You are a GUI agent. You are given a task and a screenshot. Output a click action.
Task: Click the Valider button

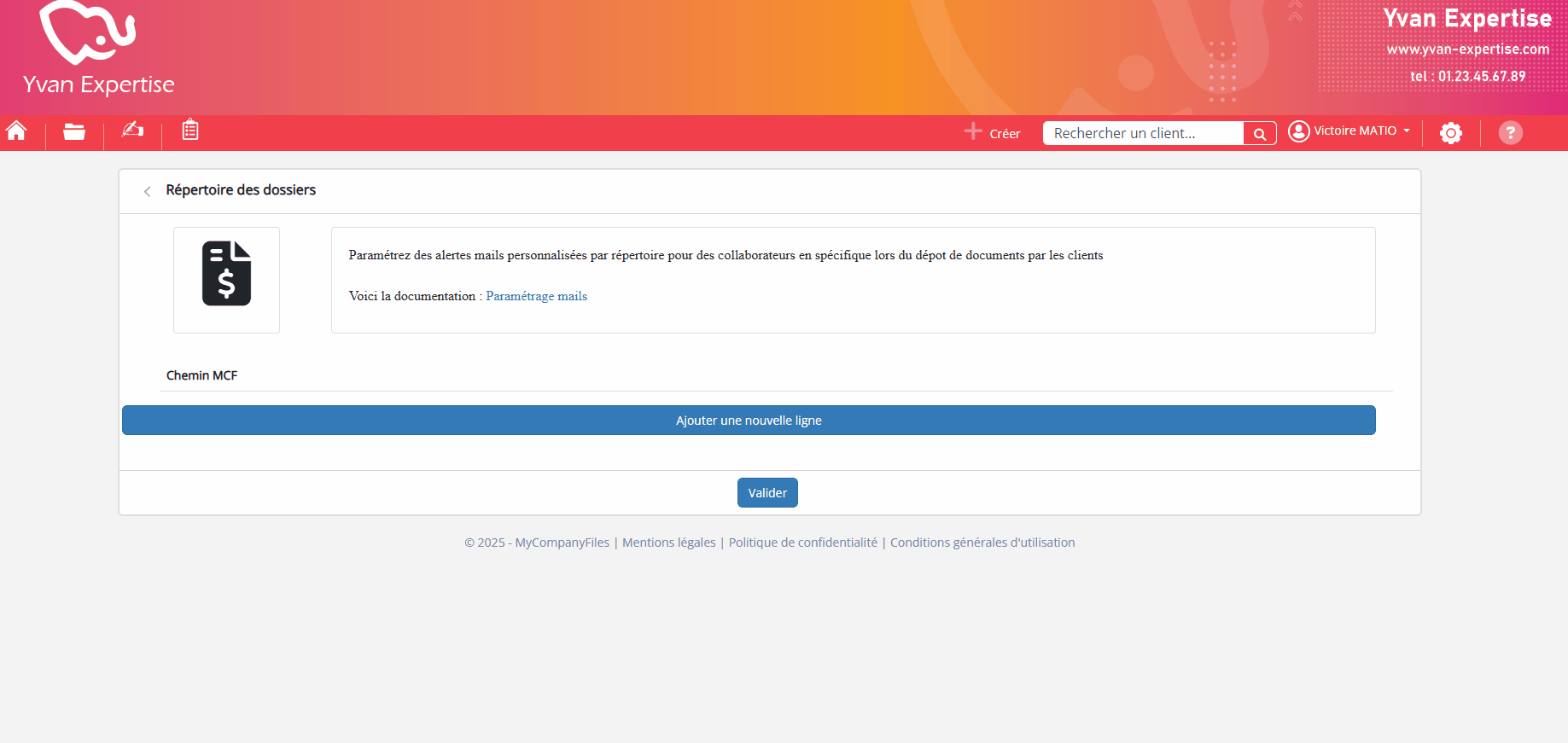point(767,493)
